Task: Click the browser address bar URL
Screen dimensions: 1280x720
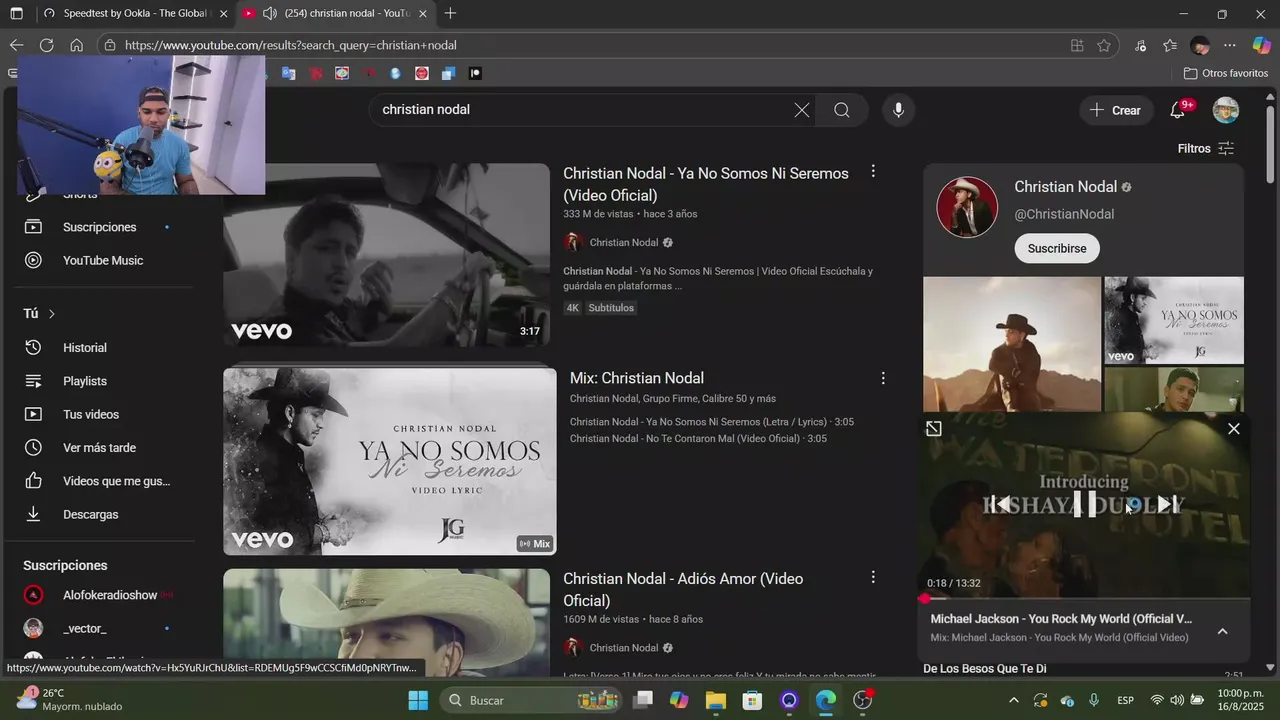Action: [291, 45]
